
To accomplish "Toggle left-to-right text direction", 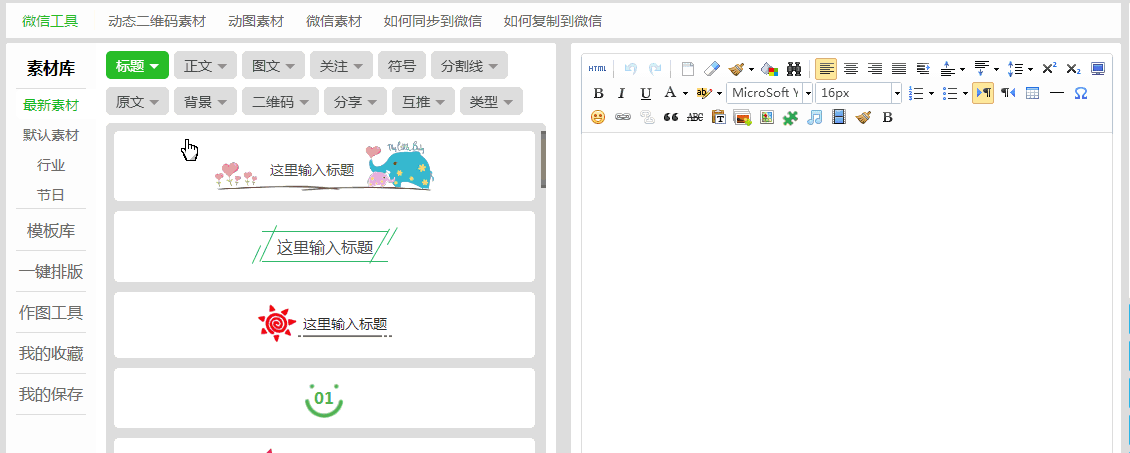I will (983, 93).
